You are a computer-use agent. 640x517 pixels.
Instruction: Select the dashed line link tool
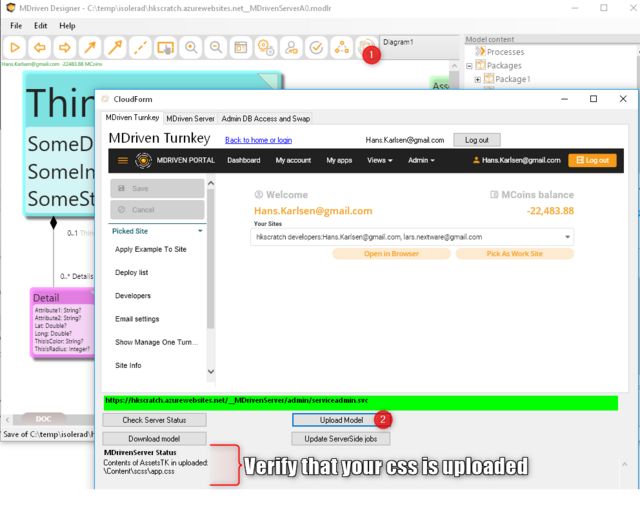(140, 47)
